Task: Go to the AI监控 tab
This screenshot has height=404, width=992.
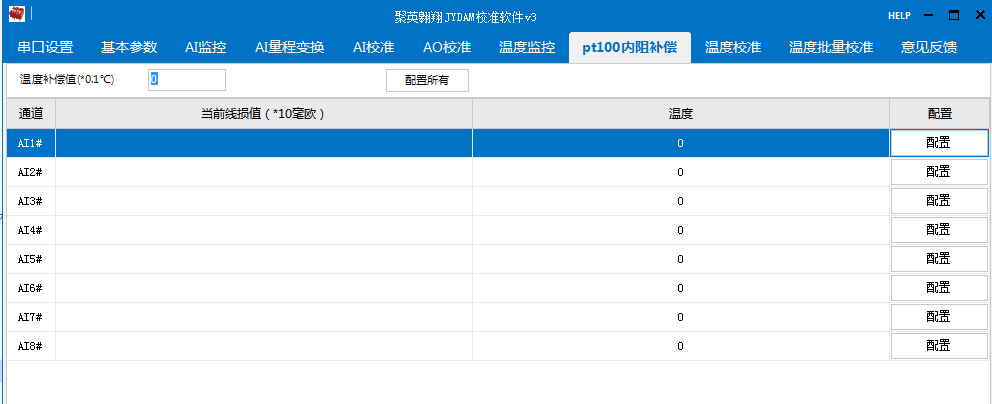Action: tap(205, 47)
